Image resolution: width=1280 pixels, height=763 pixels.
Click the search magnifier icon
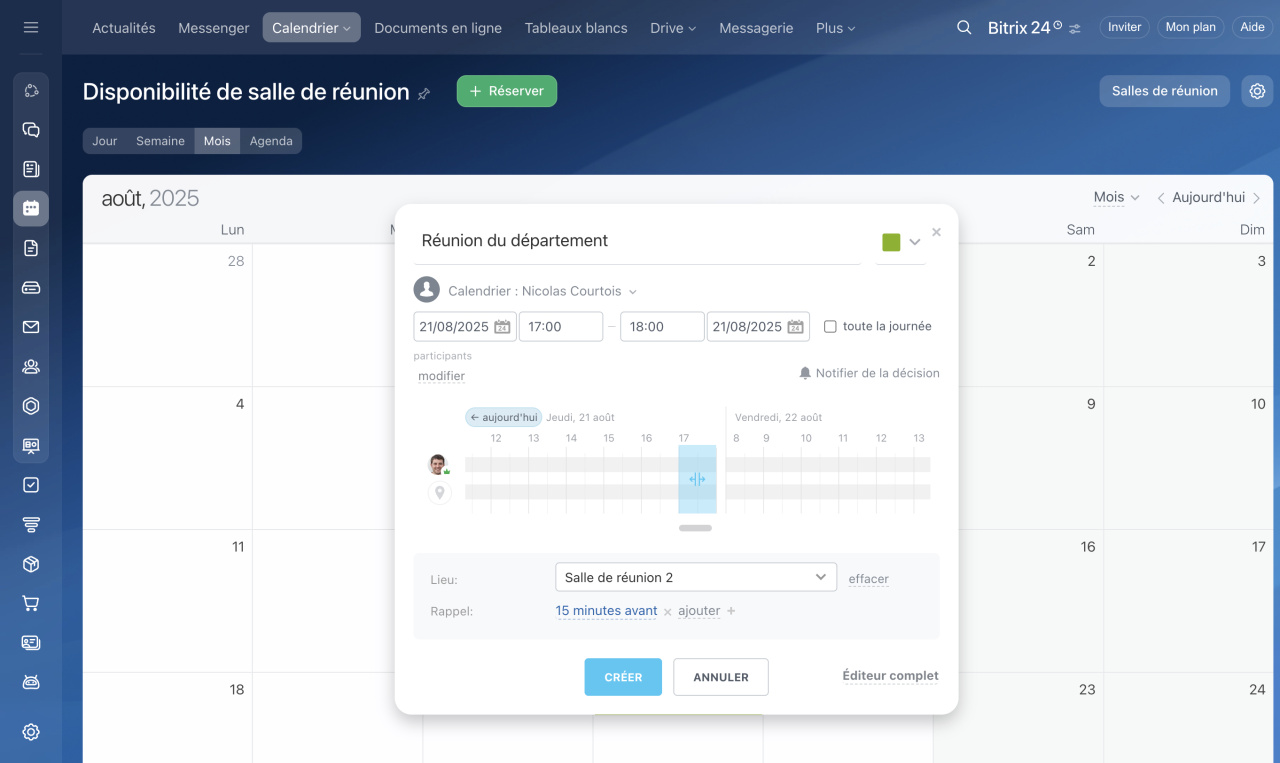964,28
